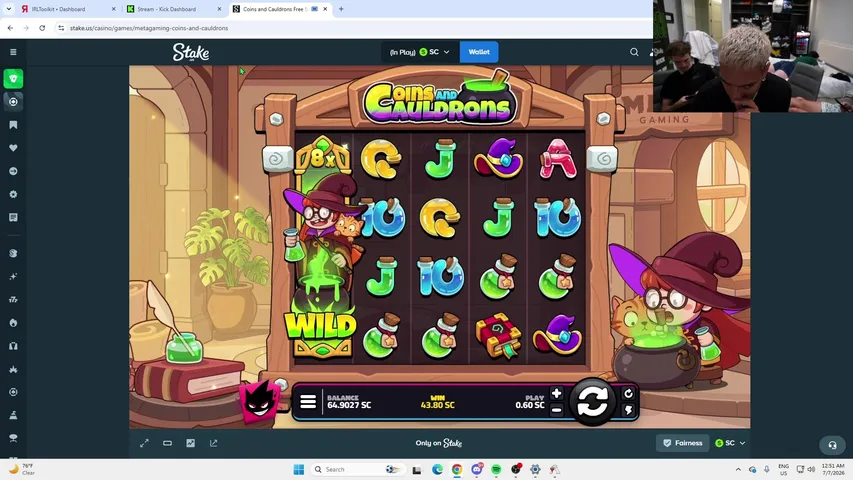Image resolution: width=853 pixels, height=480 pixels.
Task: Open a new browser tab
Action: 341,9
